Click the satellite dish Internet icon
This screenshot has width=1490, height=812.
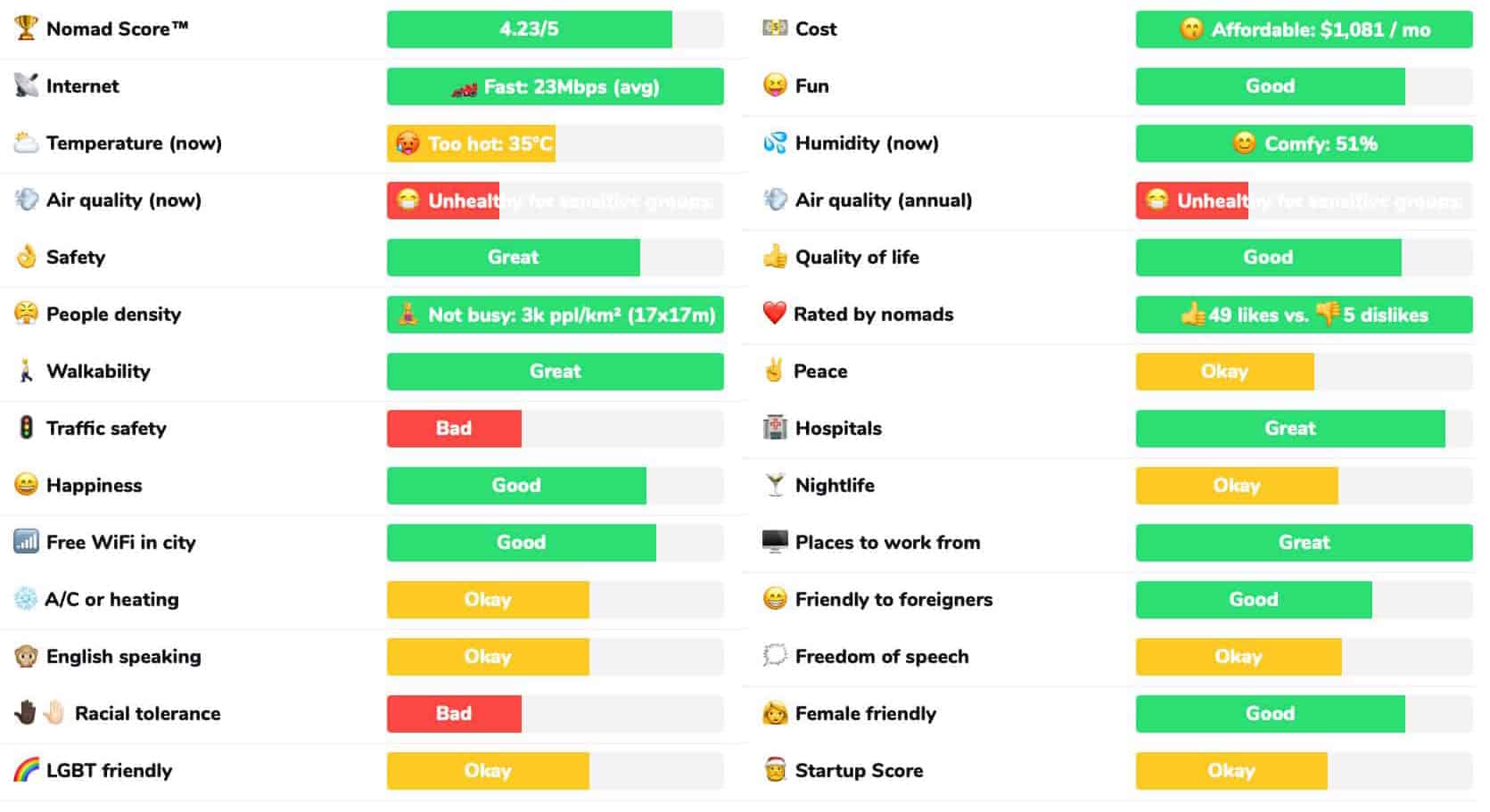pos(26,86)
